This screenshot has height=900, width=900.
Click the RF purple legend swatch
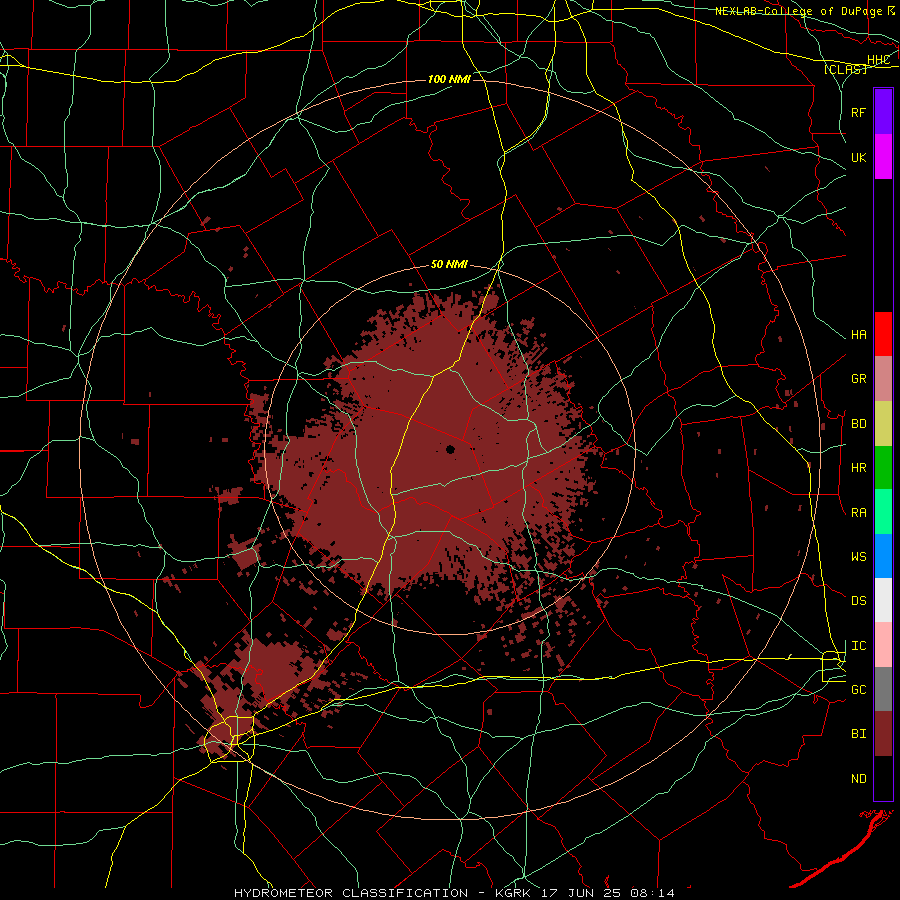[883, 112]
